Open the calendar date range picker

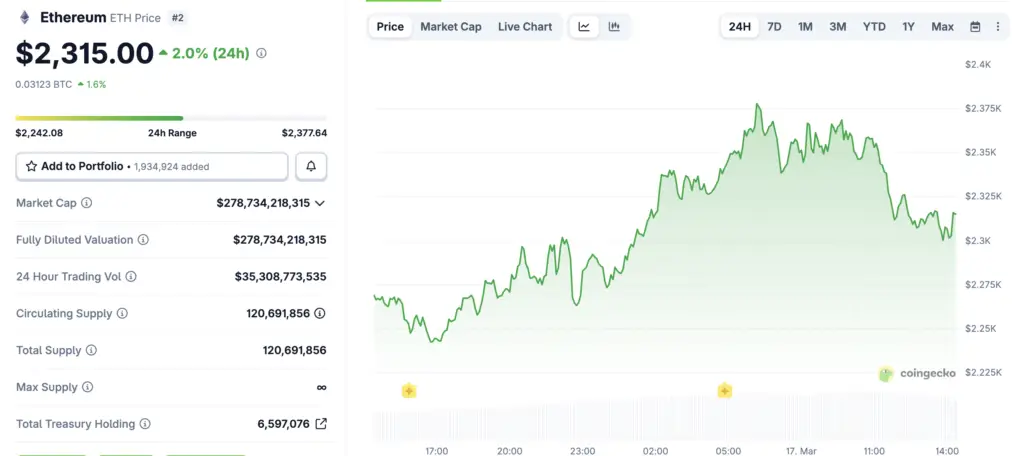[x=975, y=27]
